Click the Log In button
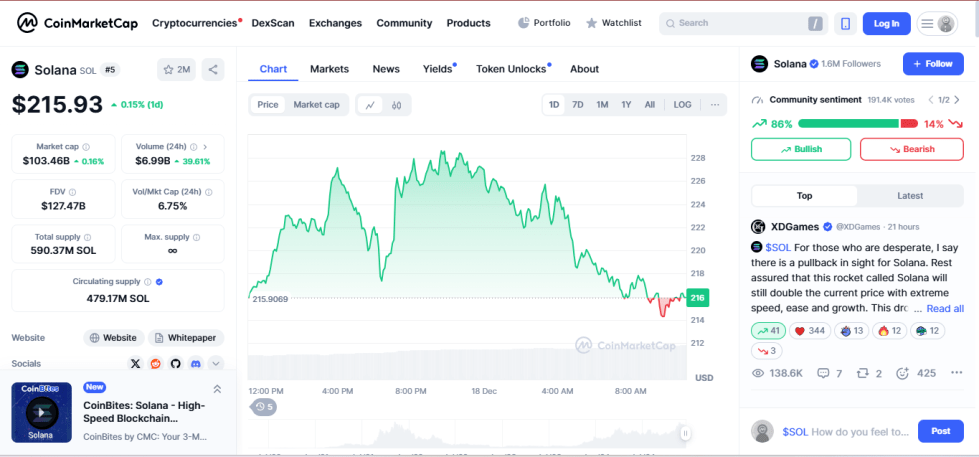979x457 pixels. (x=886, y=23)
